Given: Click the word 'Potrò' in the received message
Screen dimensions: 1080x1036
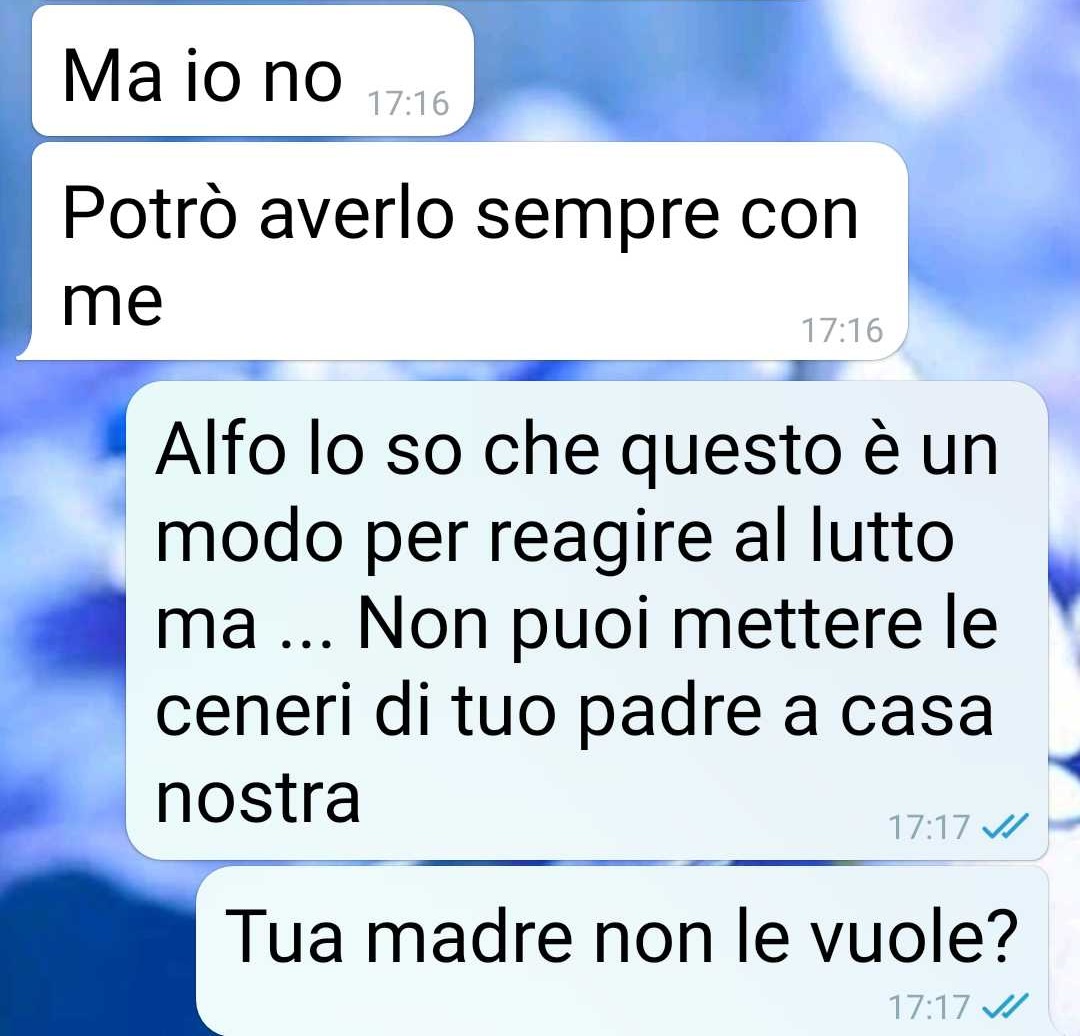Looking at the screenshot, I should pos(150,213).
